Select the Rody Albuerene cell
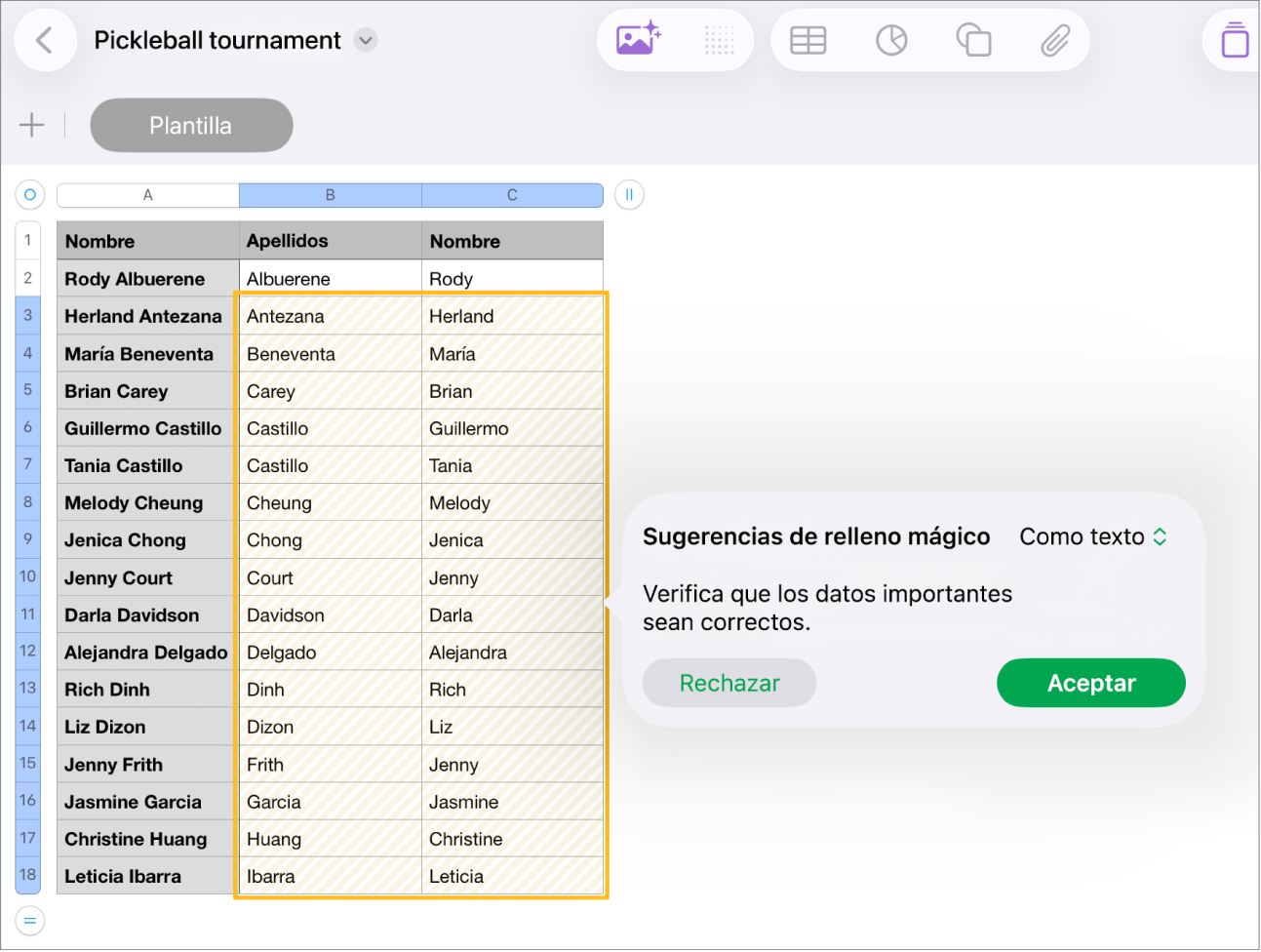The width and height of the screenshot is (1261, 952). coord(148,279)
